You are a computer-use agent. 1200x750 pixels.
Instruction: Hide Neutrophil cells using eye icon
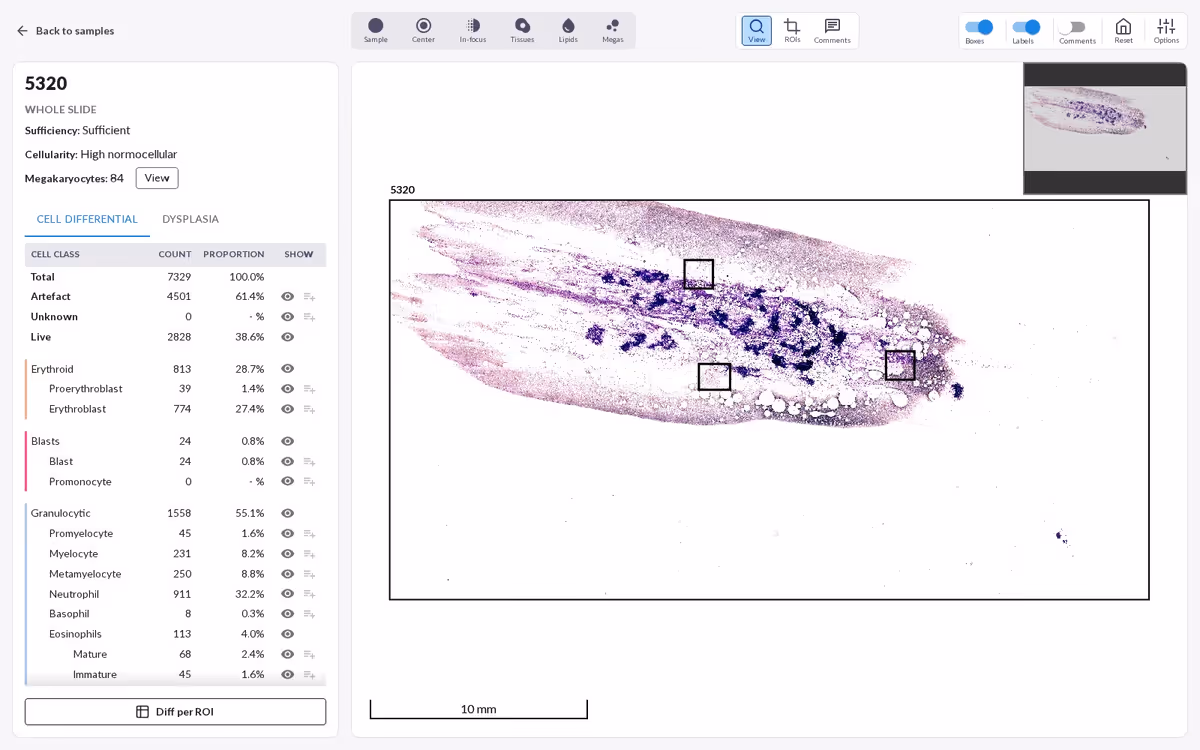point(288,594)
